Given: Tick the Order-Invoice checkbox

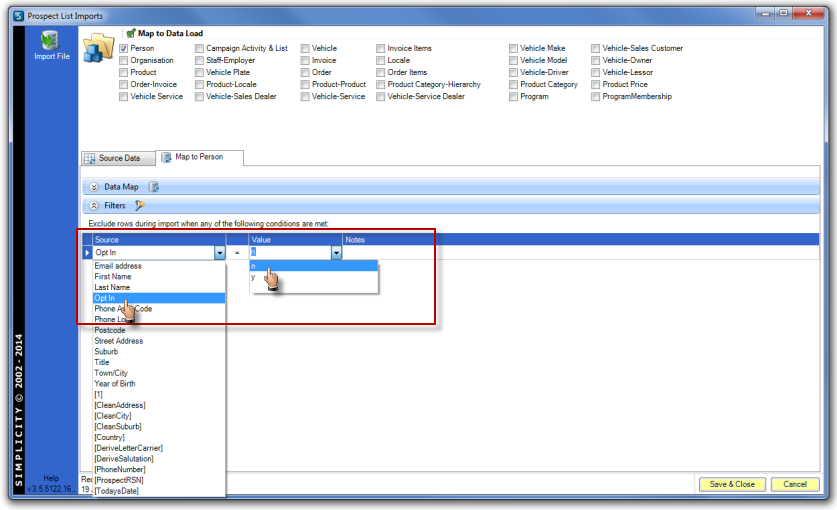Looking at the screenshot, I should [x=124, y=84].
